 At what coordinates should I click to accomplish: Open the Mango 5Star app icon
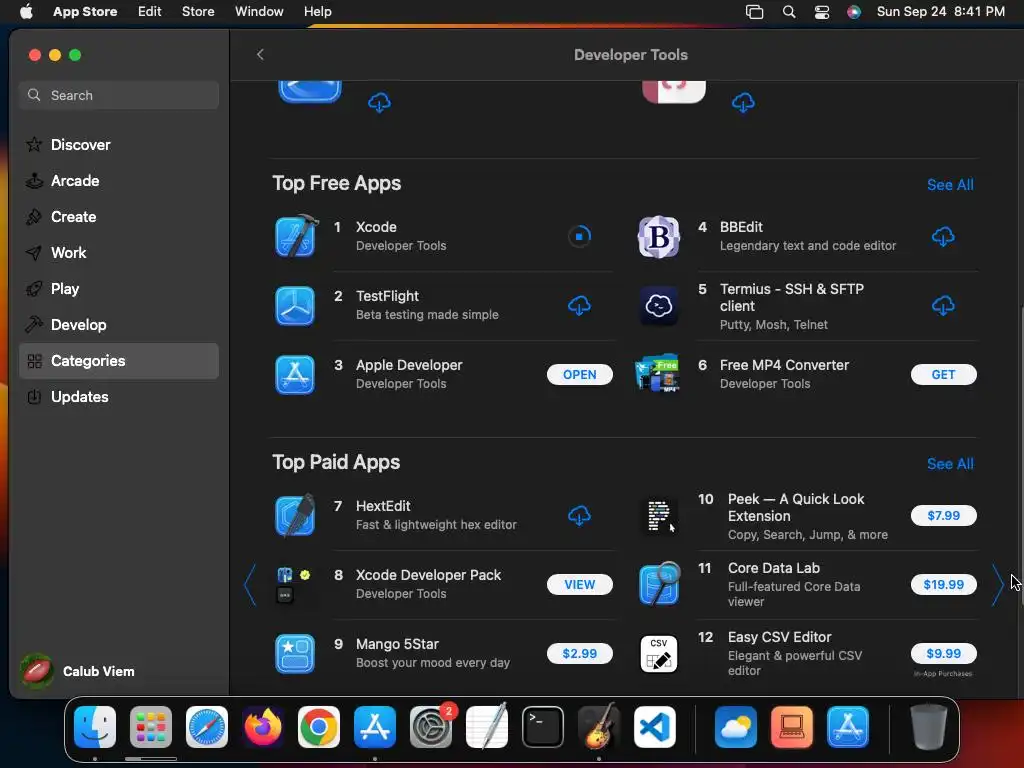pos(295,654)
